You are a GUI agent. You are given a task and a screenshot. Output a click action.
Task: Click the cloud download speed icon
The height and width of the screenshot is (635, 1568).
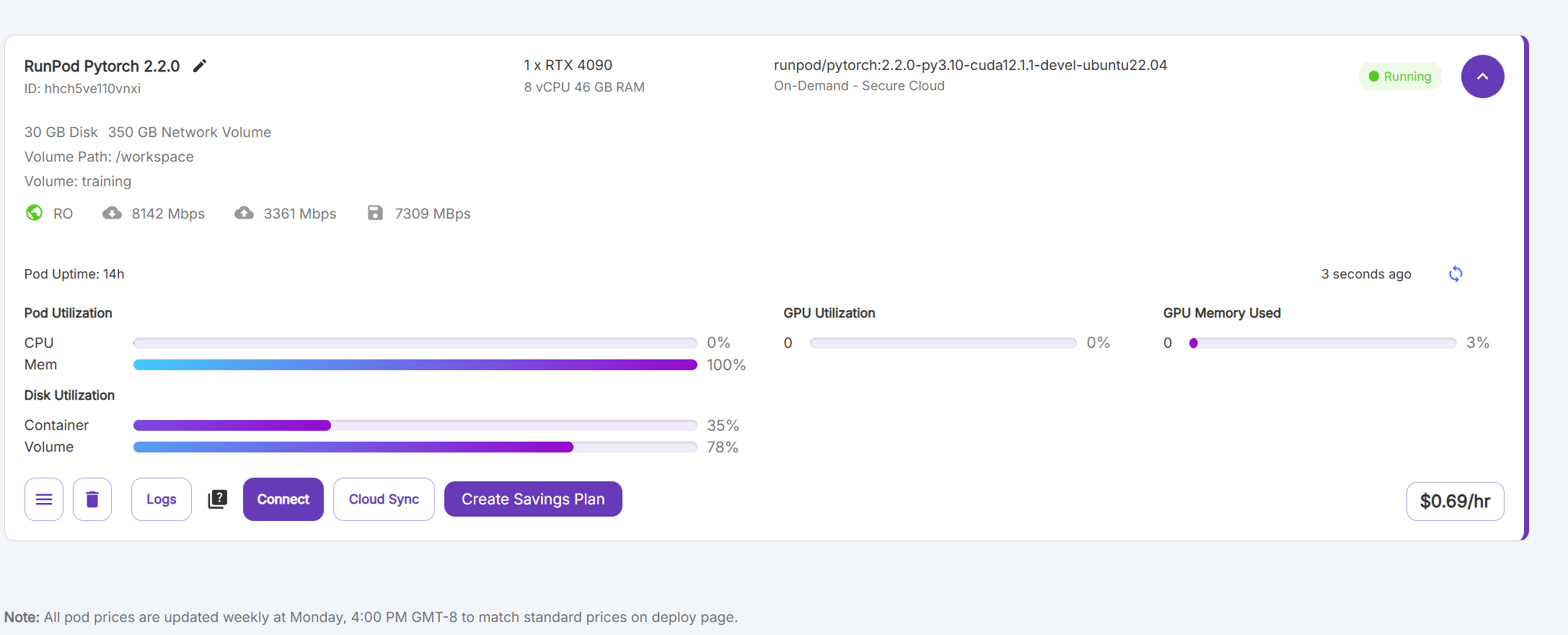112,213
